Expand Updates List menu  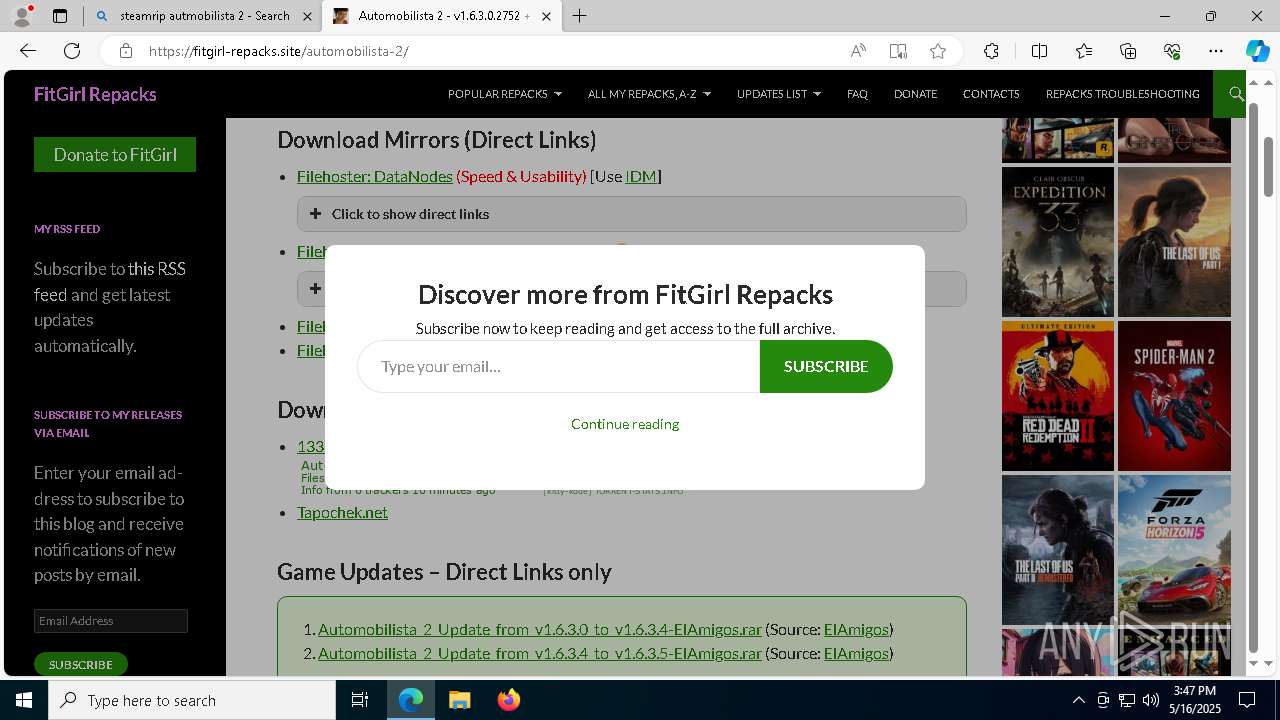(x=778, y=94)
